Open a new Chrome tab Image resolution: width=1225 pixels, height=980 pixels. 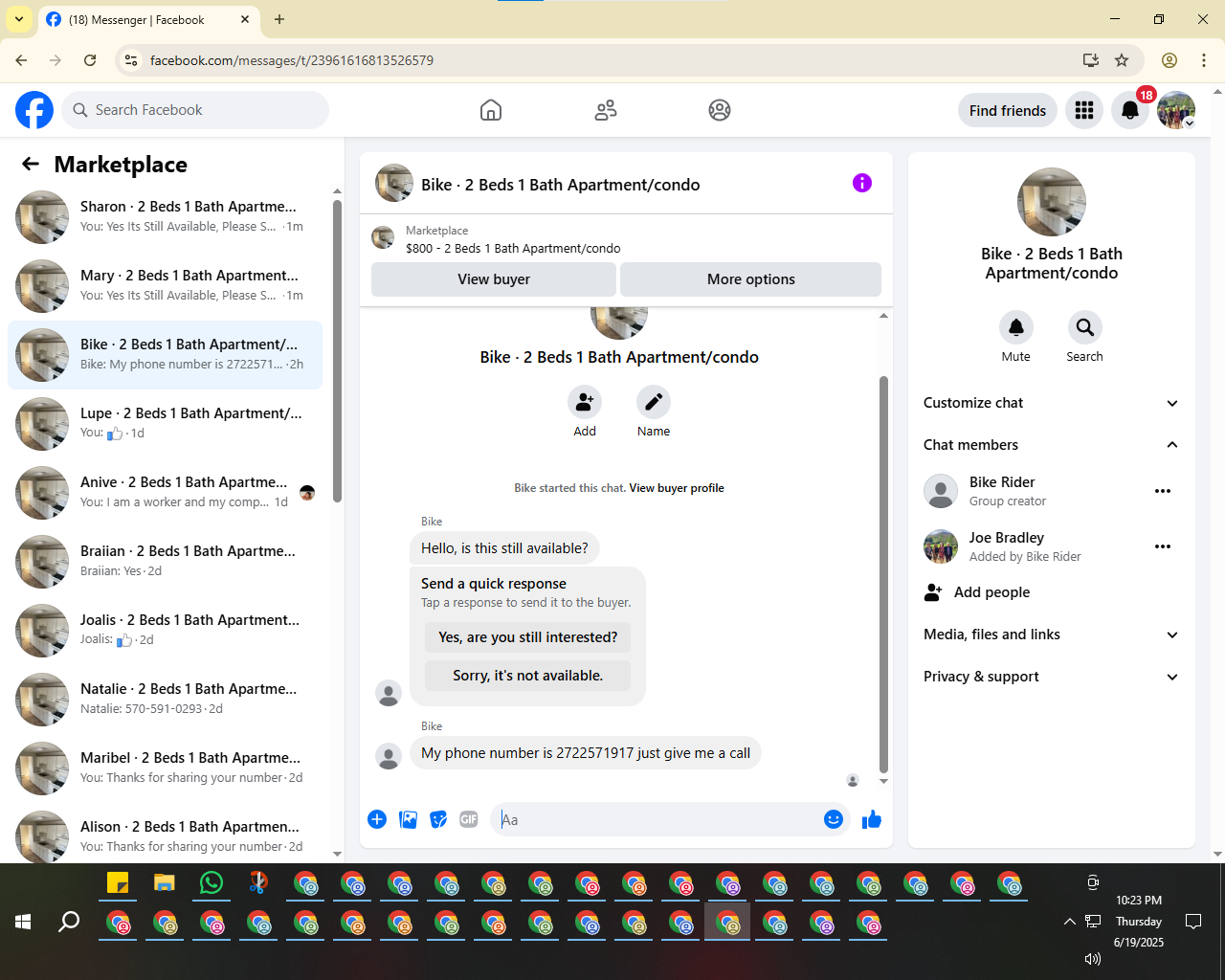click(279, 19)
